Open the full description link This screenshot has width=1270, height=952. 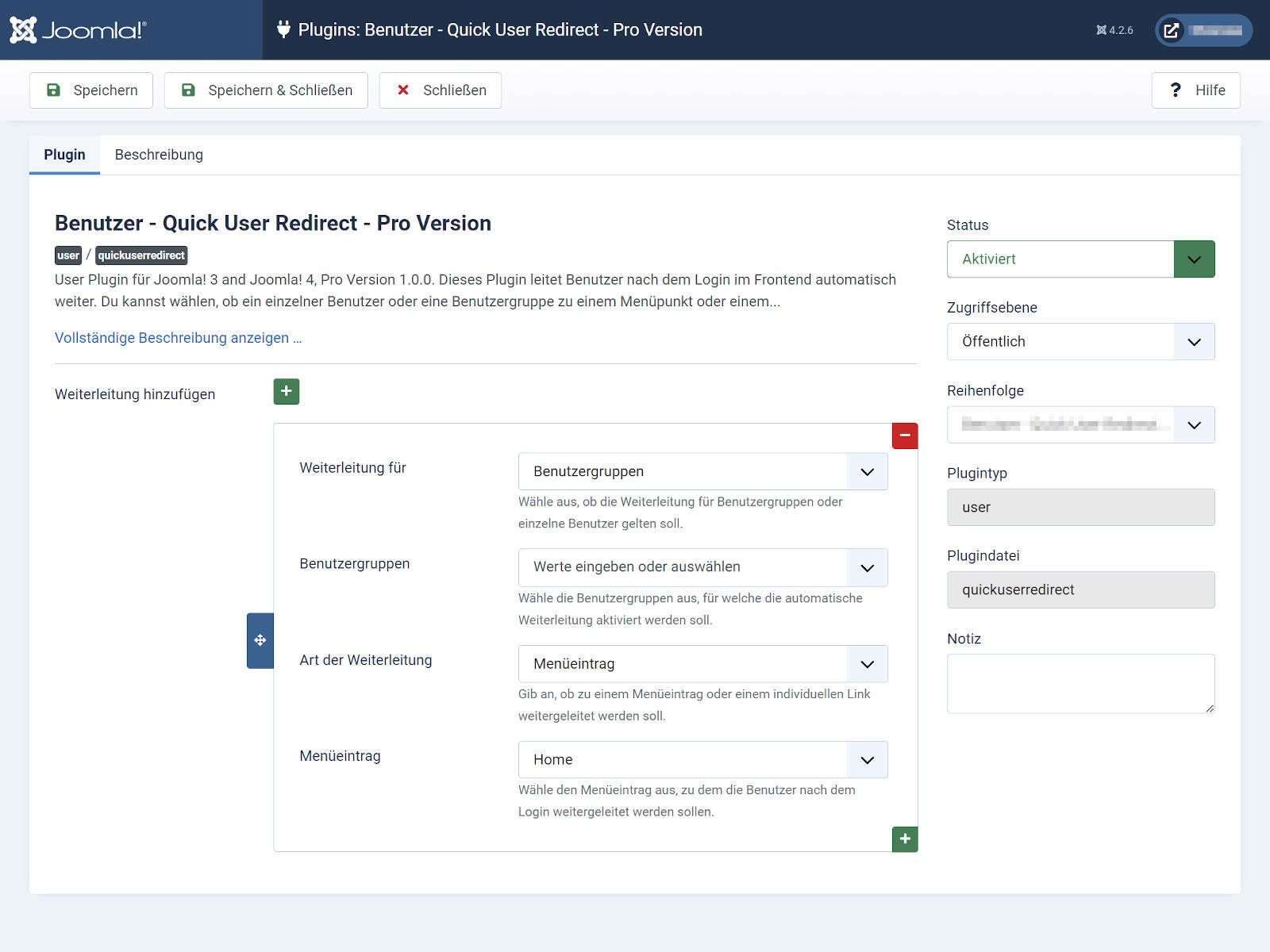click(x=177, y=337)
